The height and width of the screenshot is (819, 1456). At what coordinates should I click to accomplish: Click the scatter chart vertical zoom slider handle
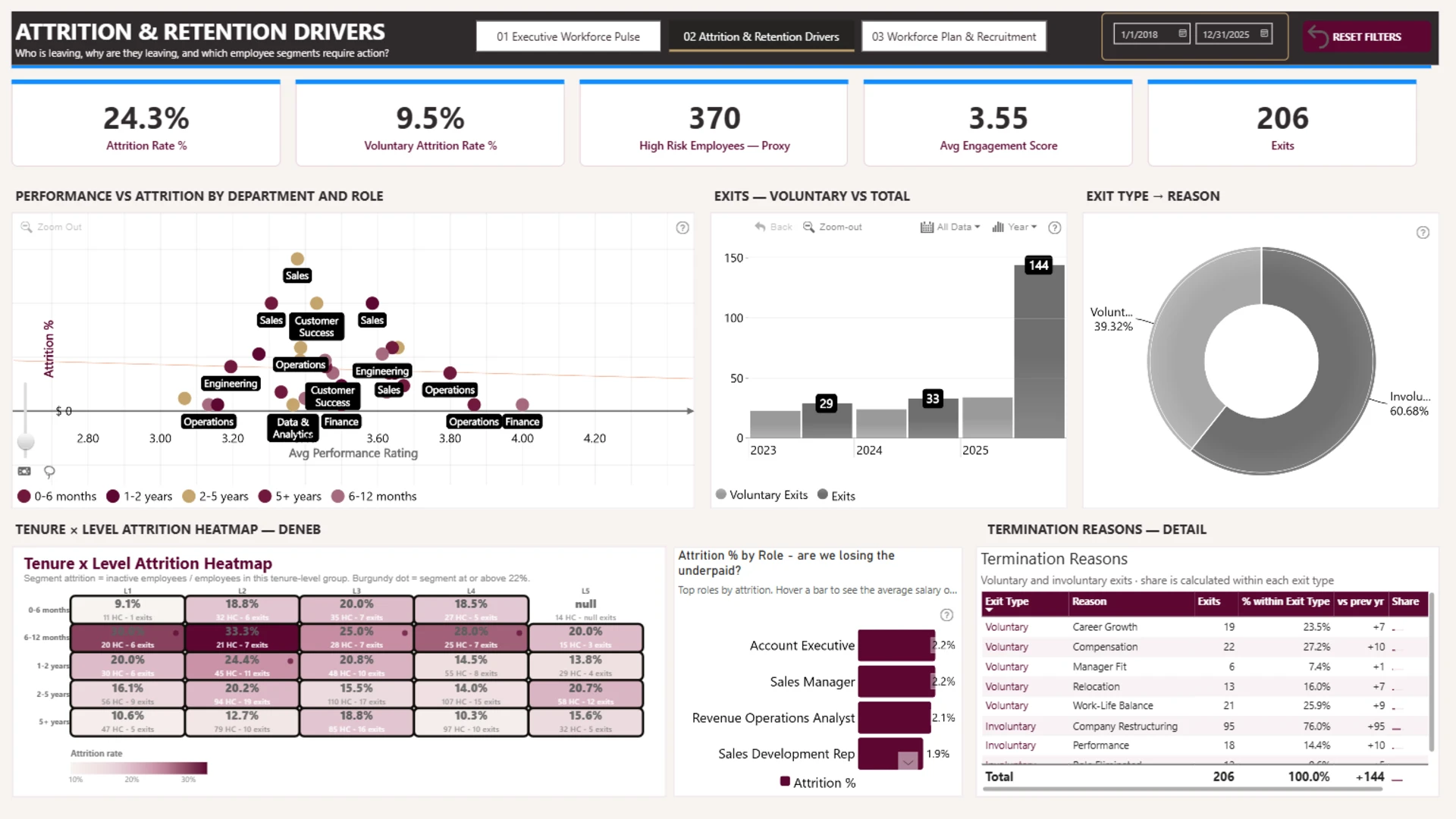tap(26, 441)
